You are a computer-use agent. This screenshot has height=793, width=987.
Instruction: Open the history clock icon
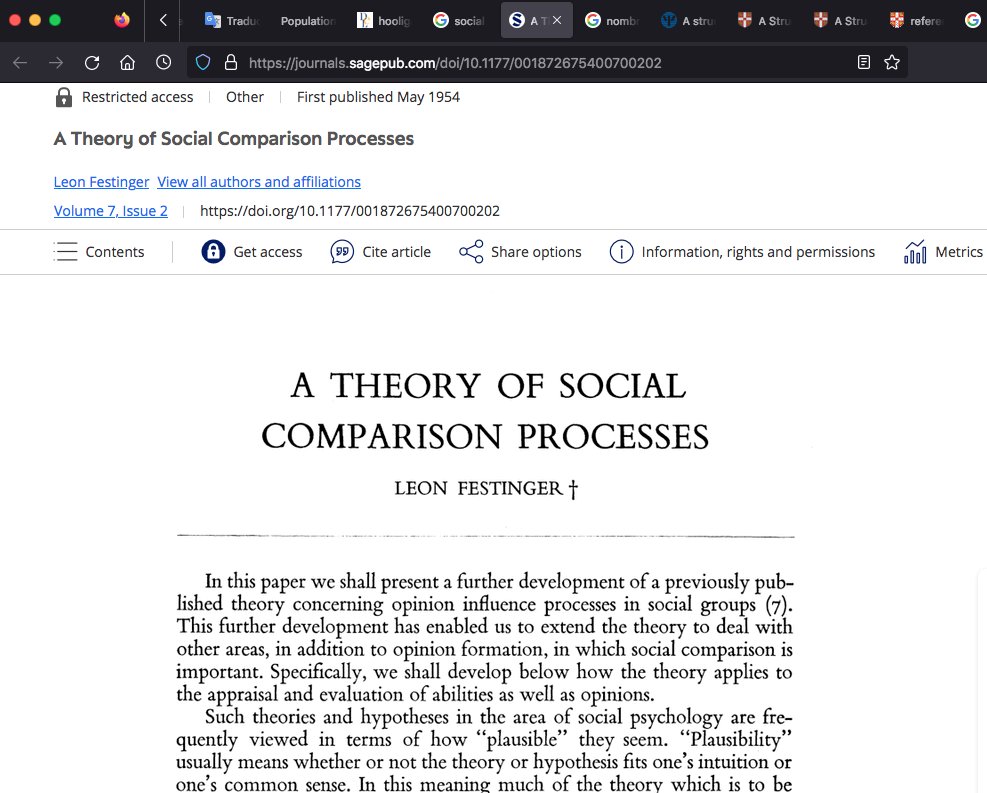coord(164,62)
